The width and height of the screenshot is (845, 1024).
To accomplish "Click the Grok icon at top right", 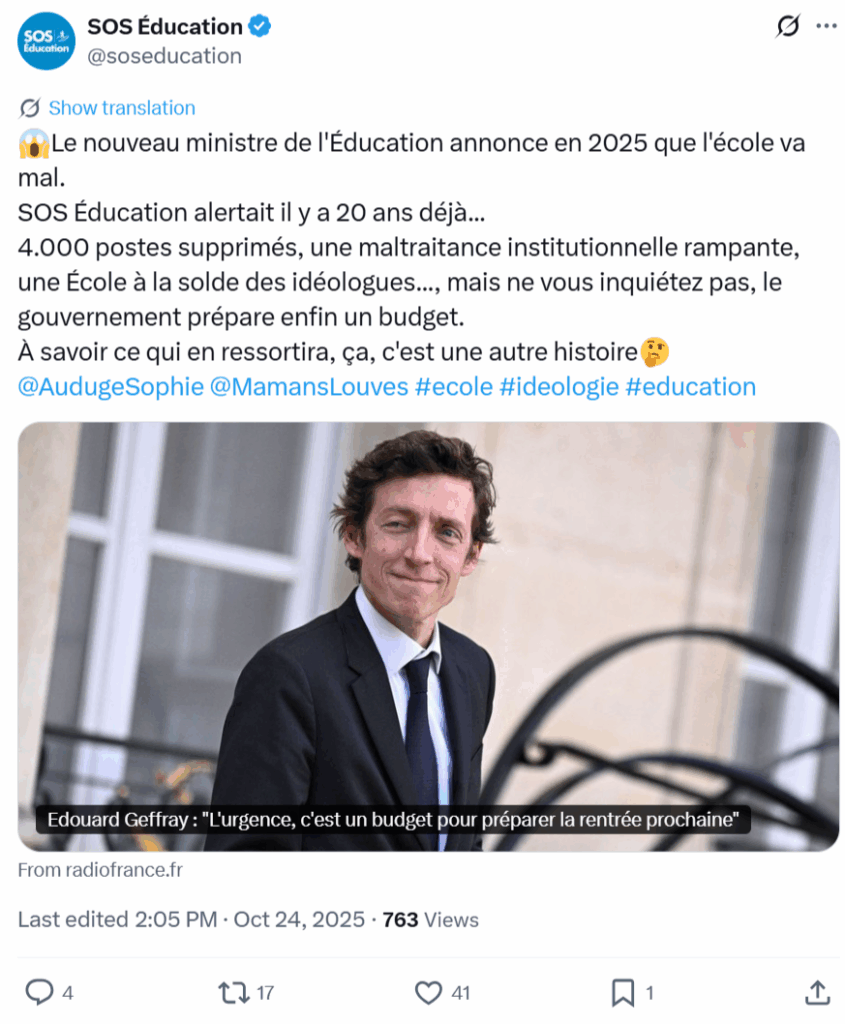I will coord(788,27).
